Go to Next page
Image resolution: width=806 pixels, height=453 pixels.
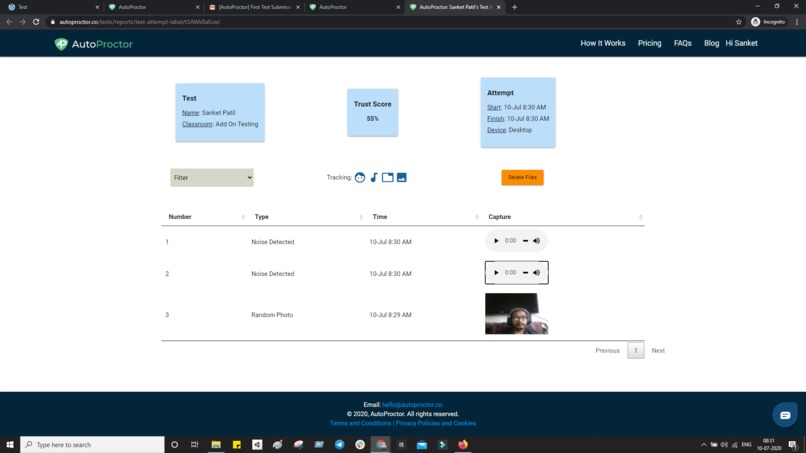click(658, 351)
